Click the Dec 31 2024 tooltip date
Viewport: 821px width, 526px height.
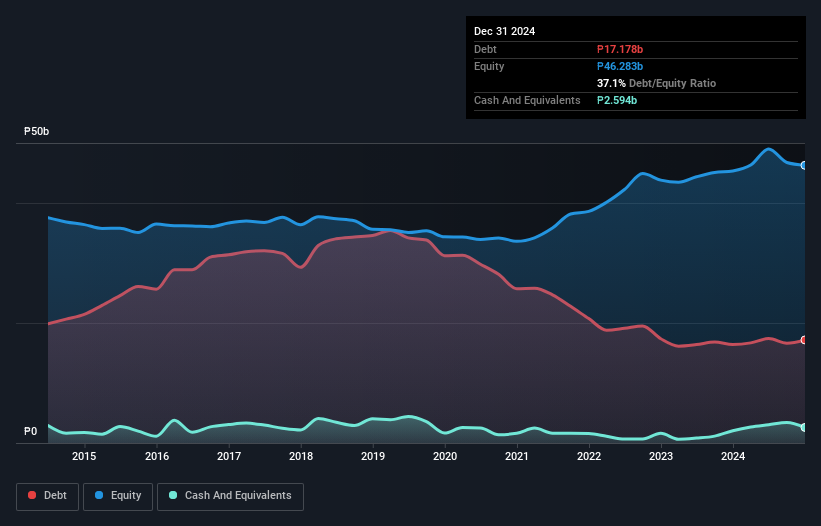pyautogui.click(x=504, y=31)
